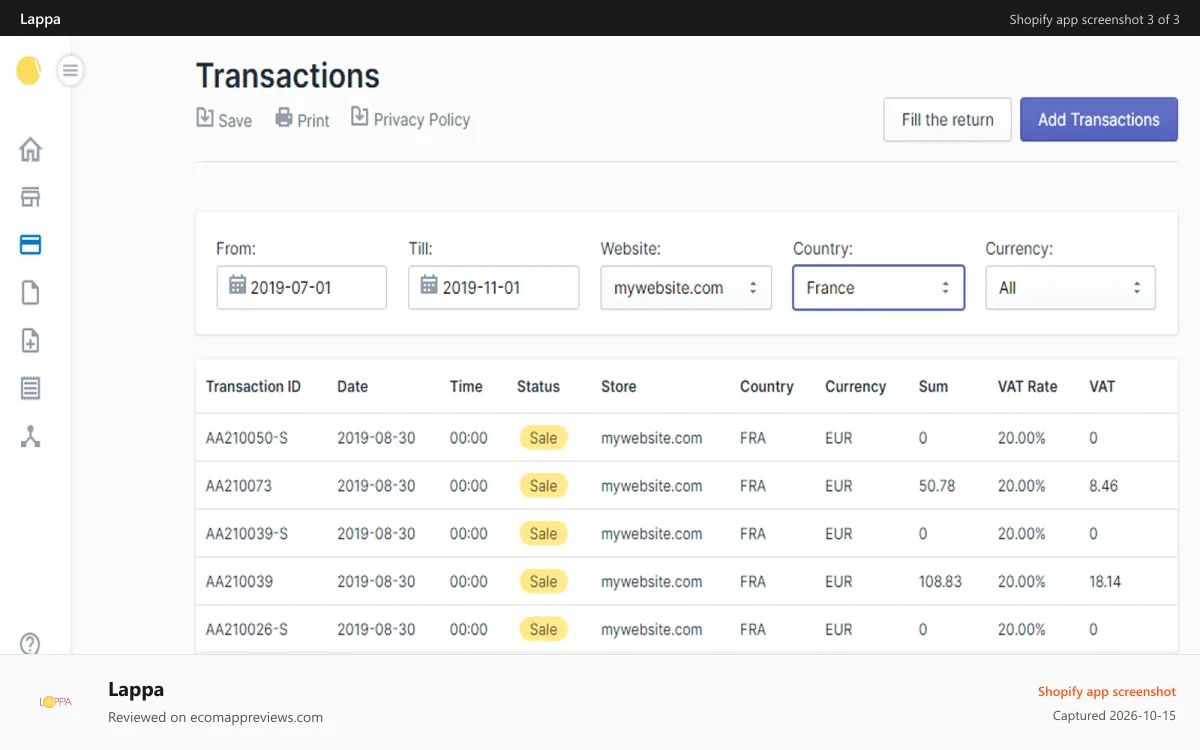
Task: Click the Date column header
Action: [x=353, y=386]
